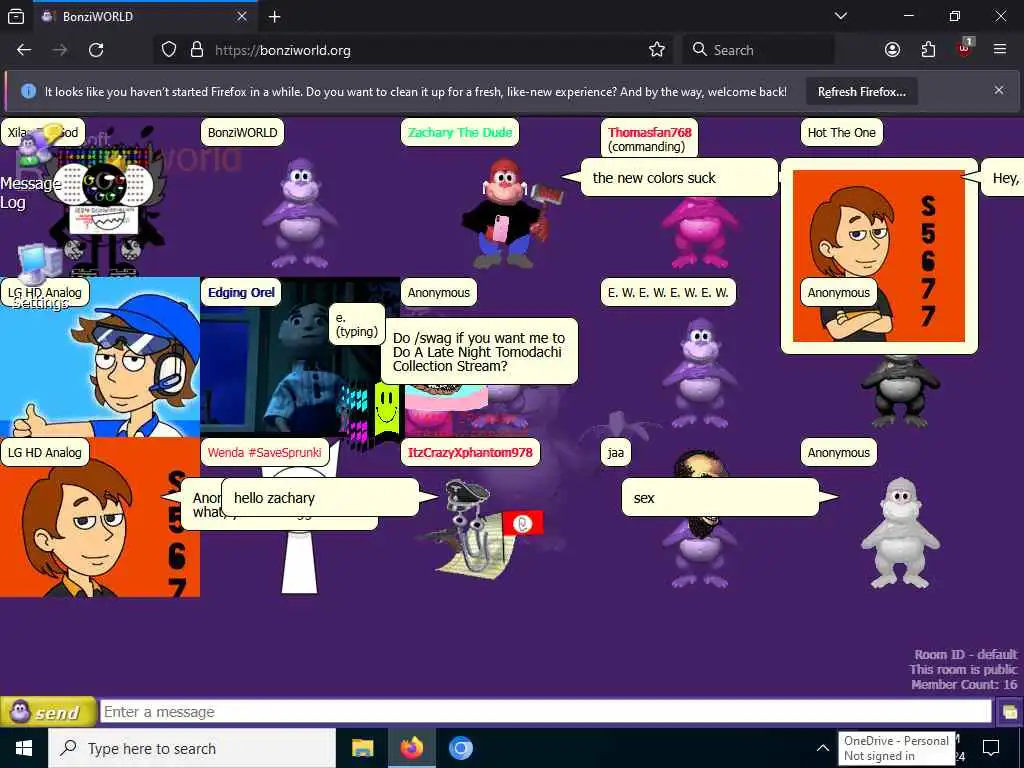Open the Windows notification center
The image size is (1024, 768).
click(x=991, y=748)
